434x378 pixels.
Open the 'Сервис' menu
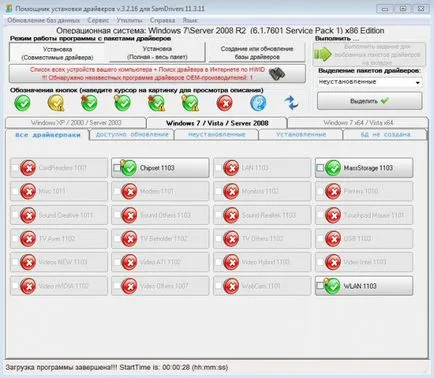[x=98, y=20]
